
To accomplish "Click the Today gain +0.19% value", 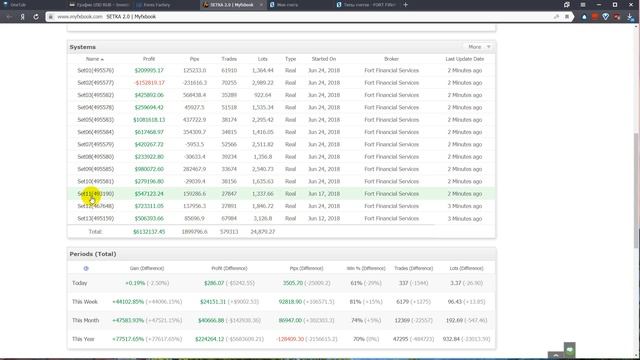I will [x=135, y=283].
